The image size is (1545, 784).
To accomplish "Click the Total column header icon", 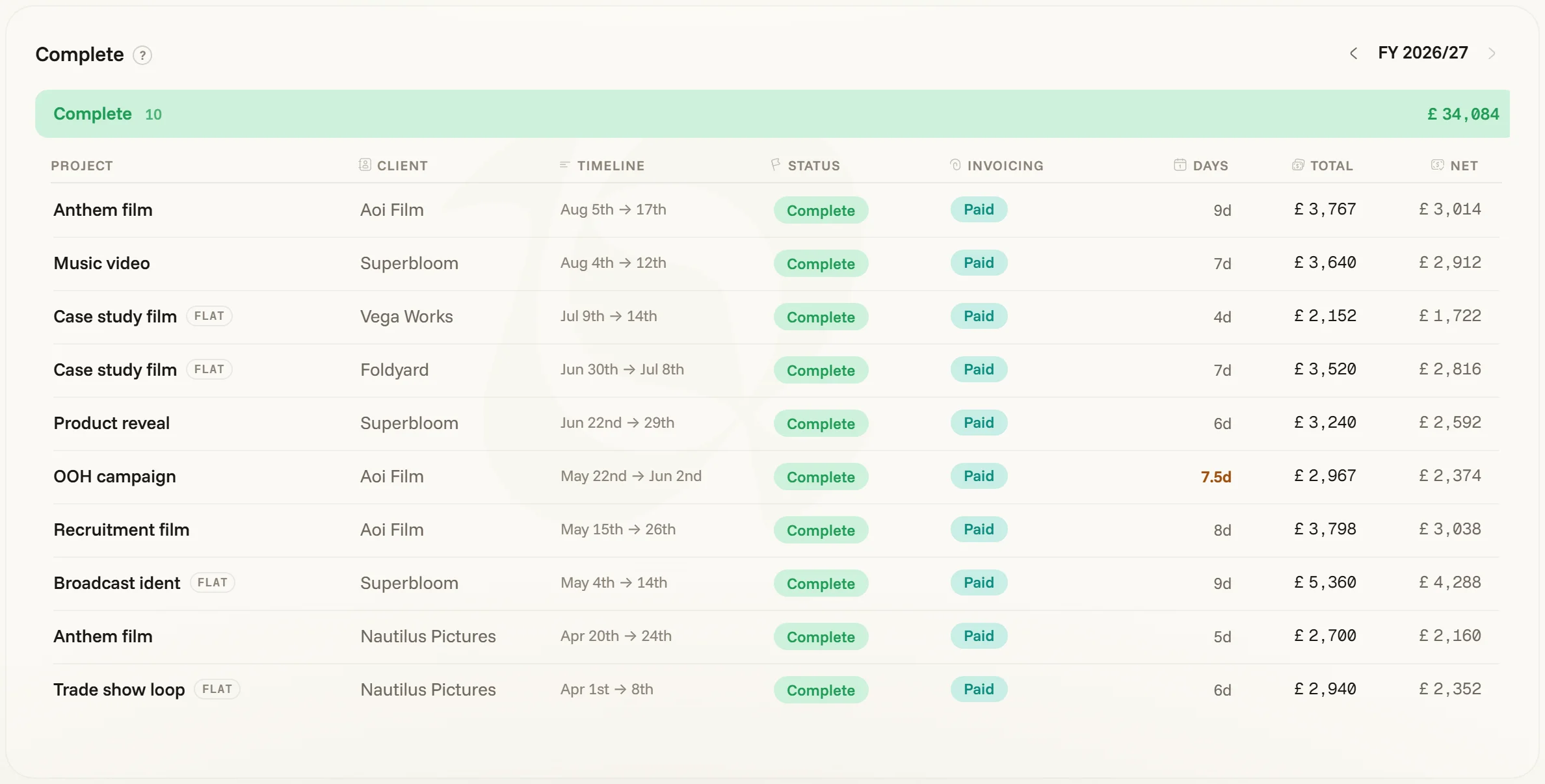I will [x=1298, y=165].
